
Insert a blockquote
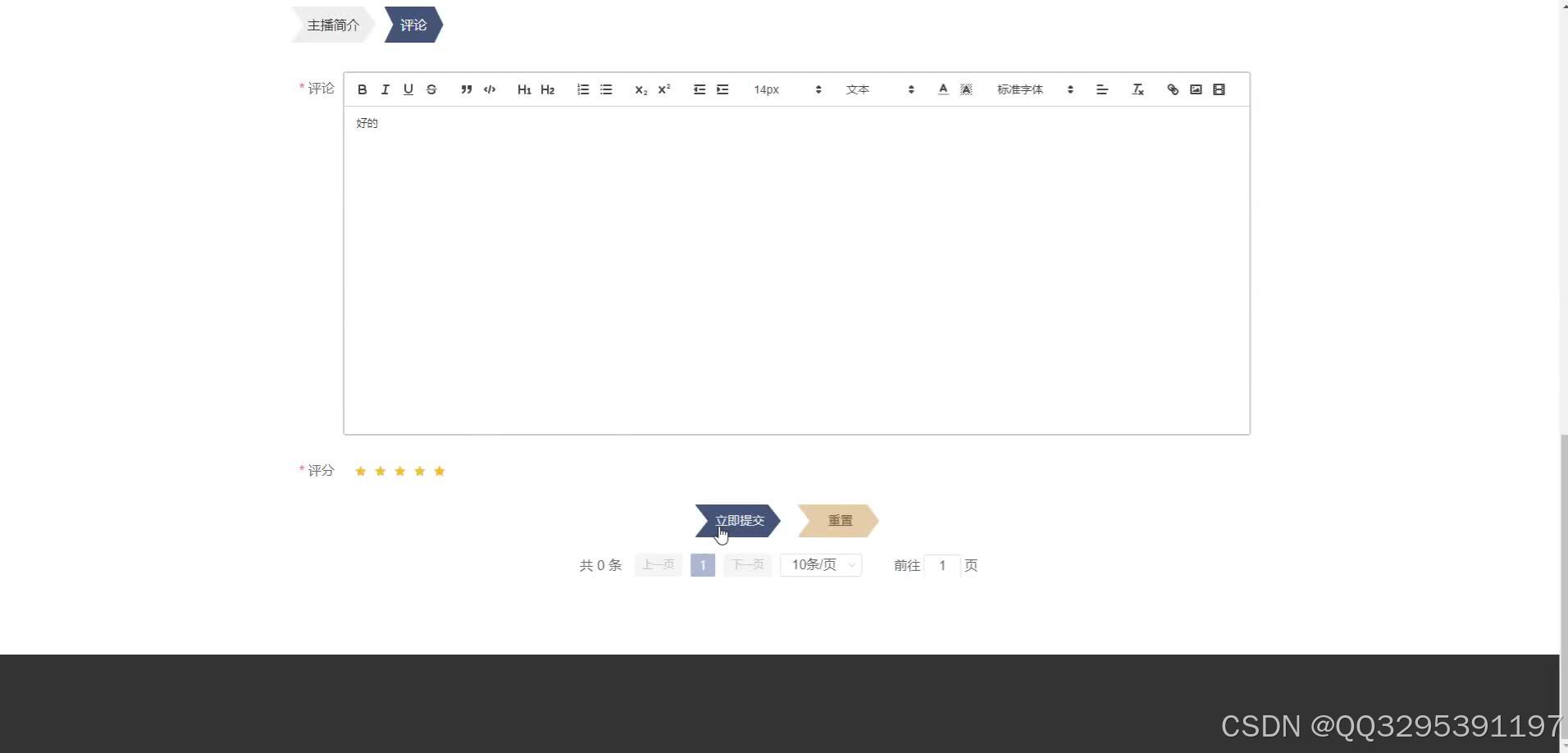(466, 89)
